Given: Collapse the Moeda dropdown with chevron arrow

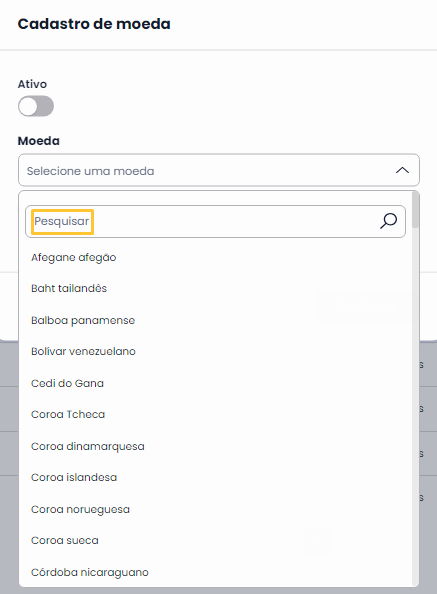Looking at the screenshot, I should (402, 170).
